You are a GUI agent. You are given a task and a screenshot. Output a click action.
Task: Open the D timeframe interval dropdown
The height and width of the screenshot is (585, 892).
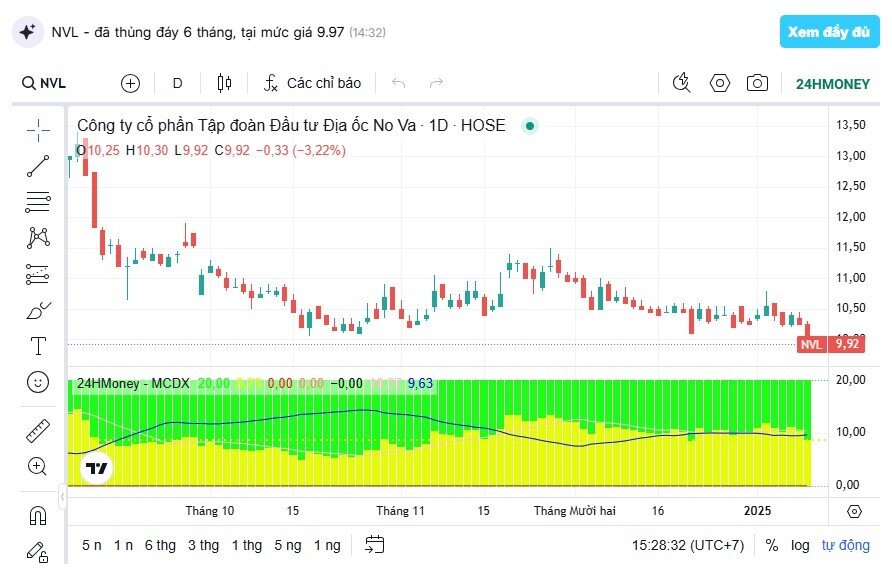coord(177,83)
